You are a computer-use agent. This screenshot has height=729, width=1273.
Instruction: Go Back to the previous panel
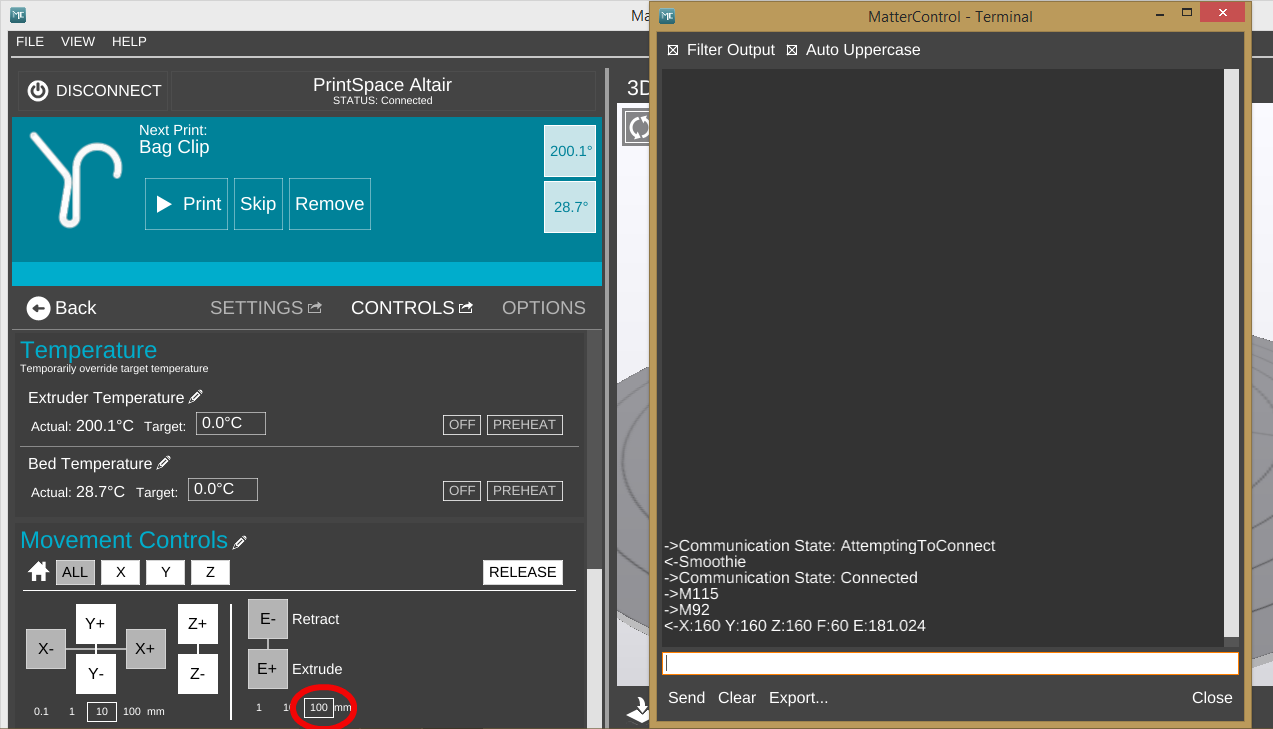pos(62,308)
